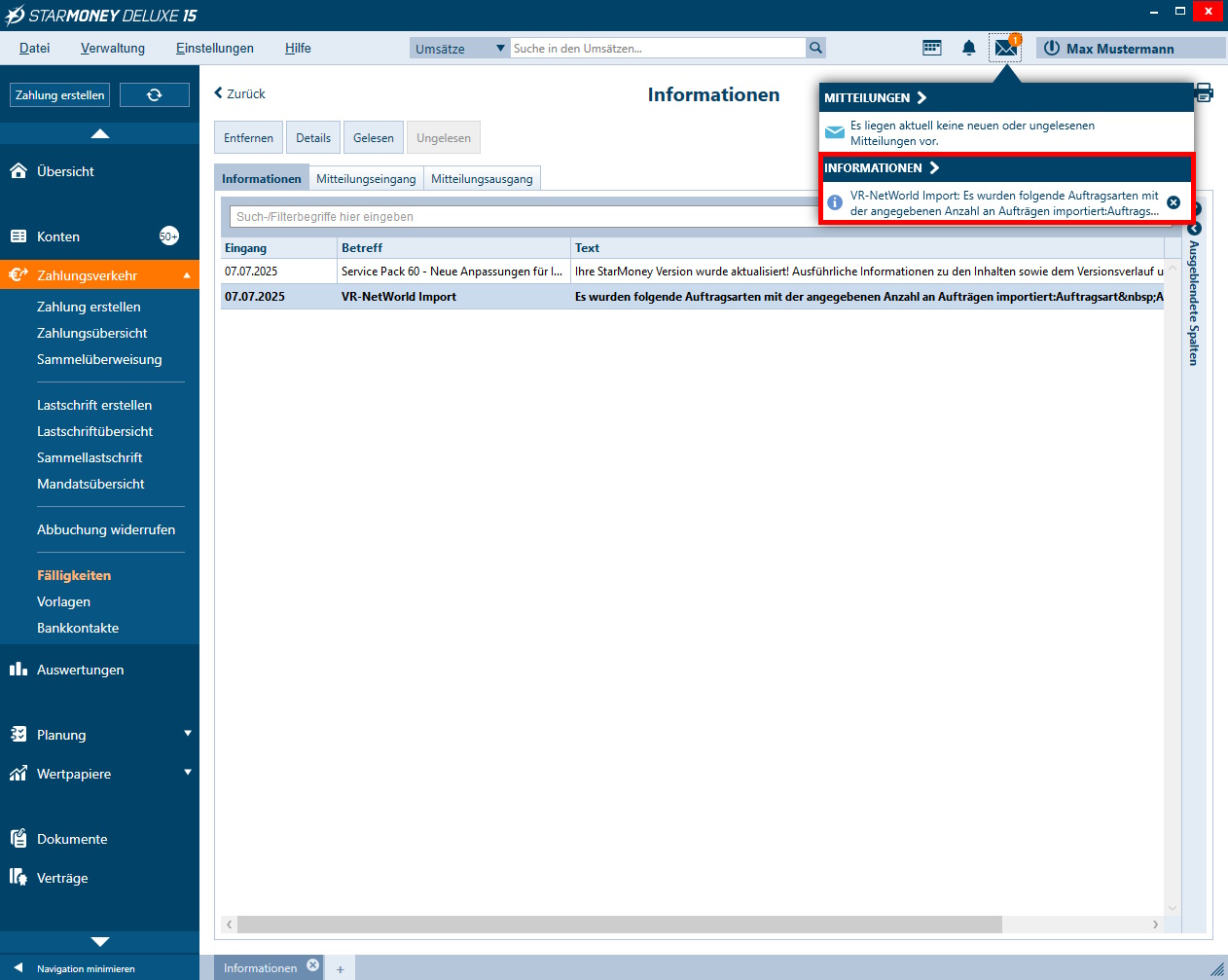Select Sammelüberweisung in the sidebar
Screen dimensions: 1228x980
coord(99,359)
